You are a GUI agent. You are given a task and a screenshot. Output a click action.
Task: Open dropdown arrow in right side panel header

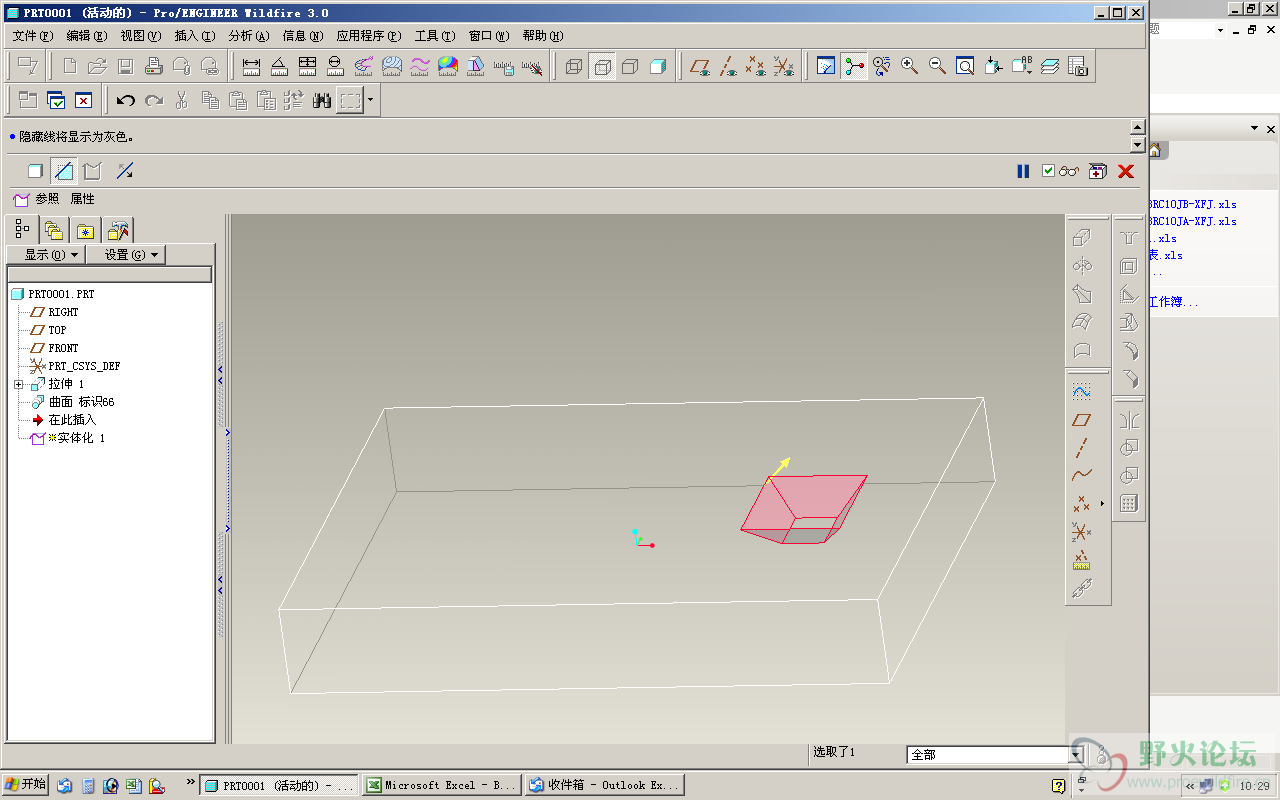click(x=1255, y=129)
